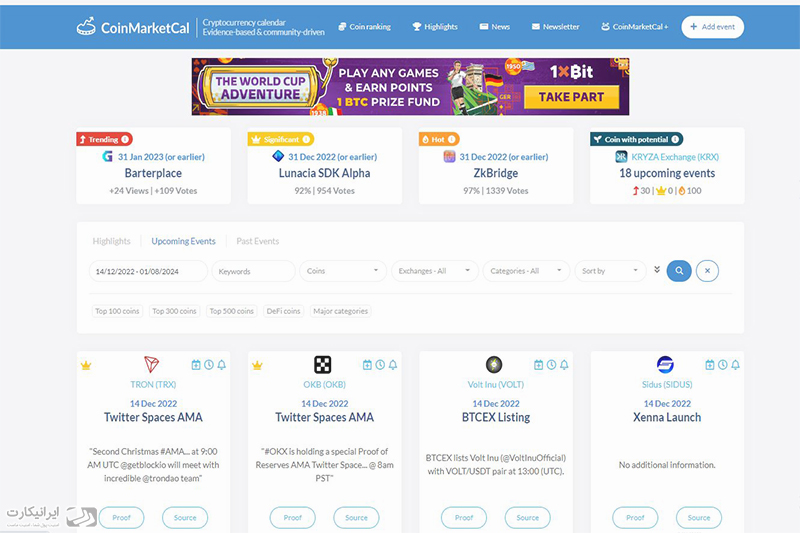Screen dimensions: 800x533
Task: Switch to Past Events tab
Action: 258,241
